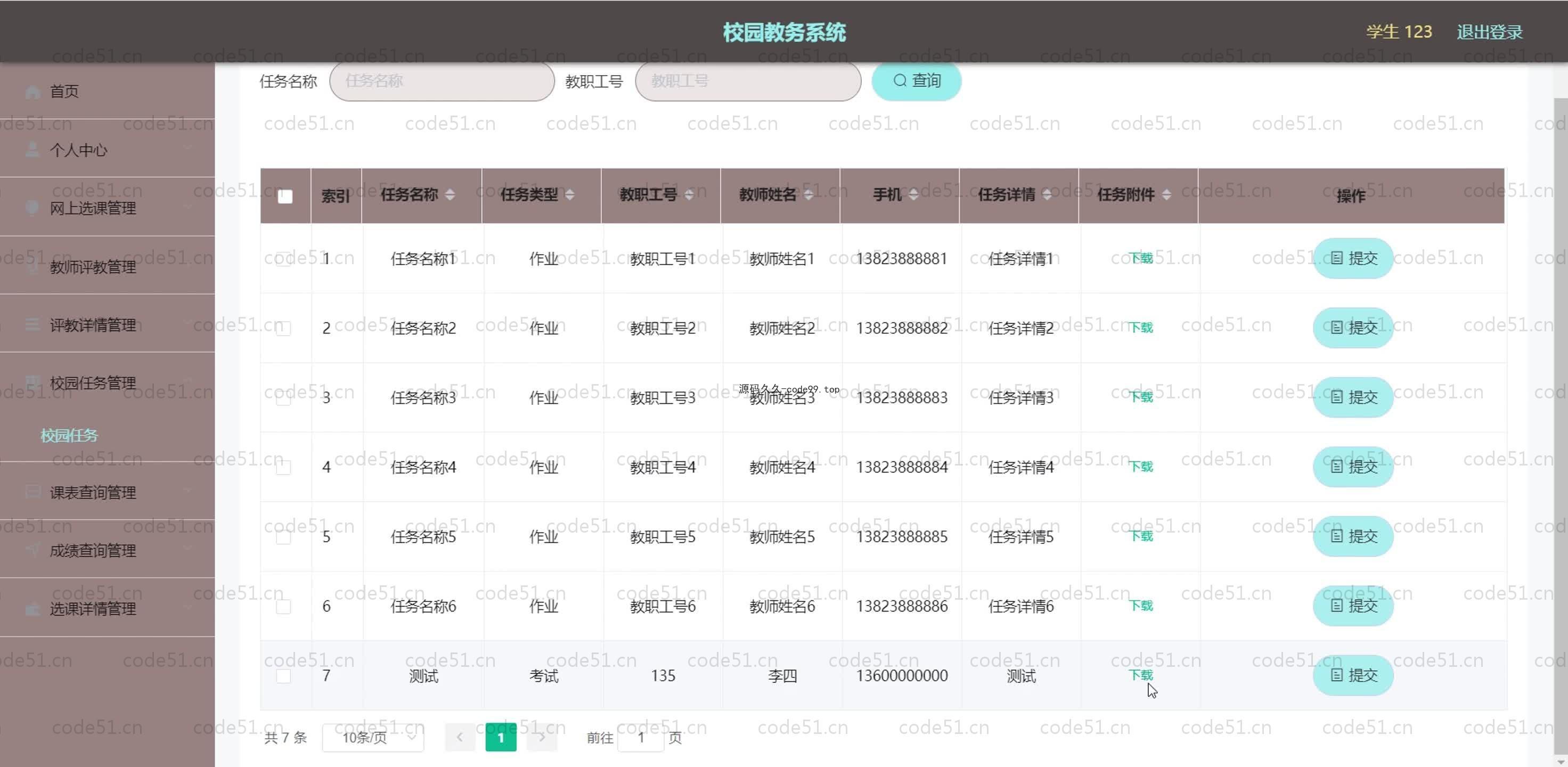Download attachment for the 测试 row
This screenshot has height=767, width=1568.
tap(1141, 674)
